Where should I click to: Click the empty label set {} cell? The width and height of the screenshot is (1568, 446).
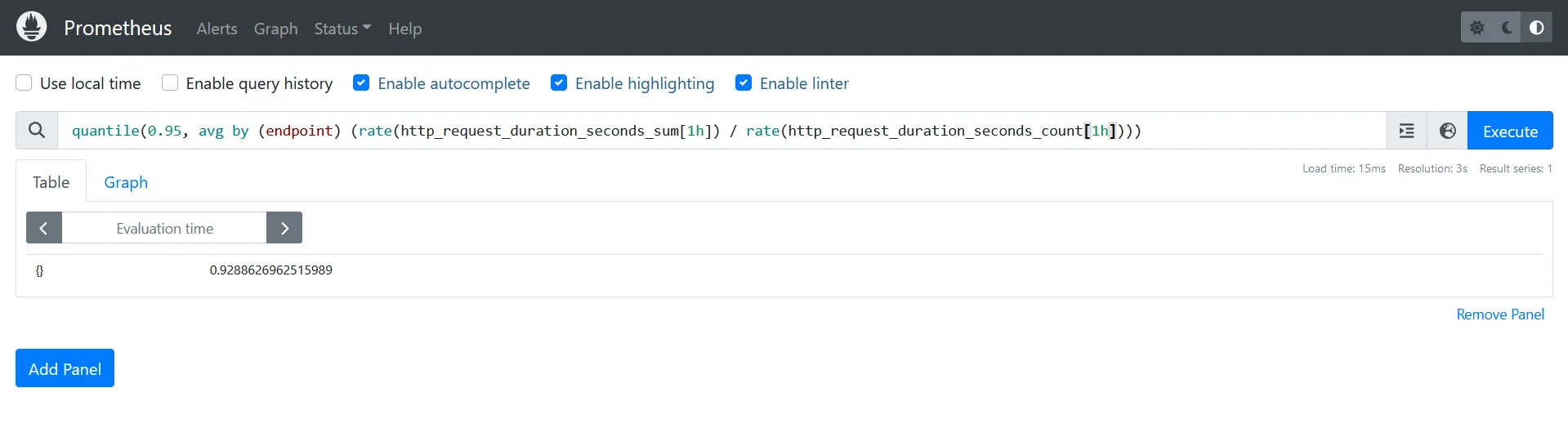click(x=39, y=270)
